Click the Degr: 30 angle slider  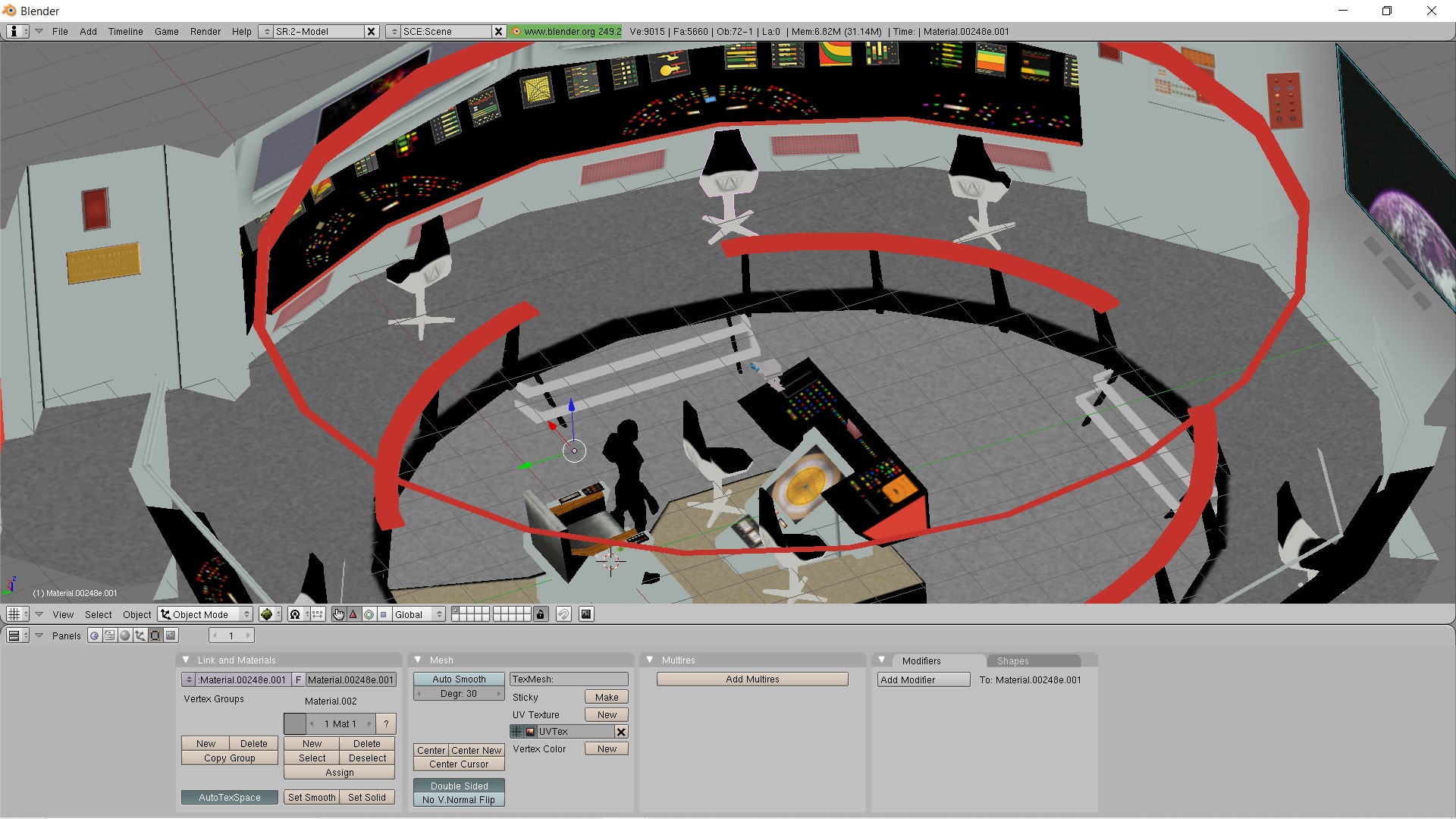[x=459, y=694]
